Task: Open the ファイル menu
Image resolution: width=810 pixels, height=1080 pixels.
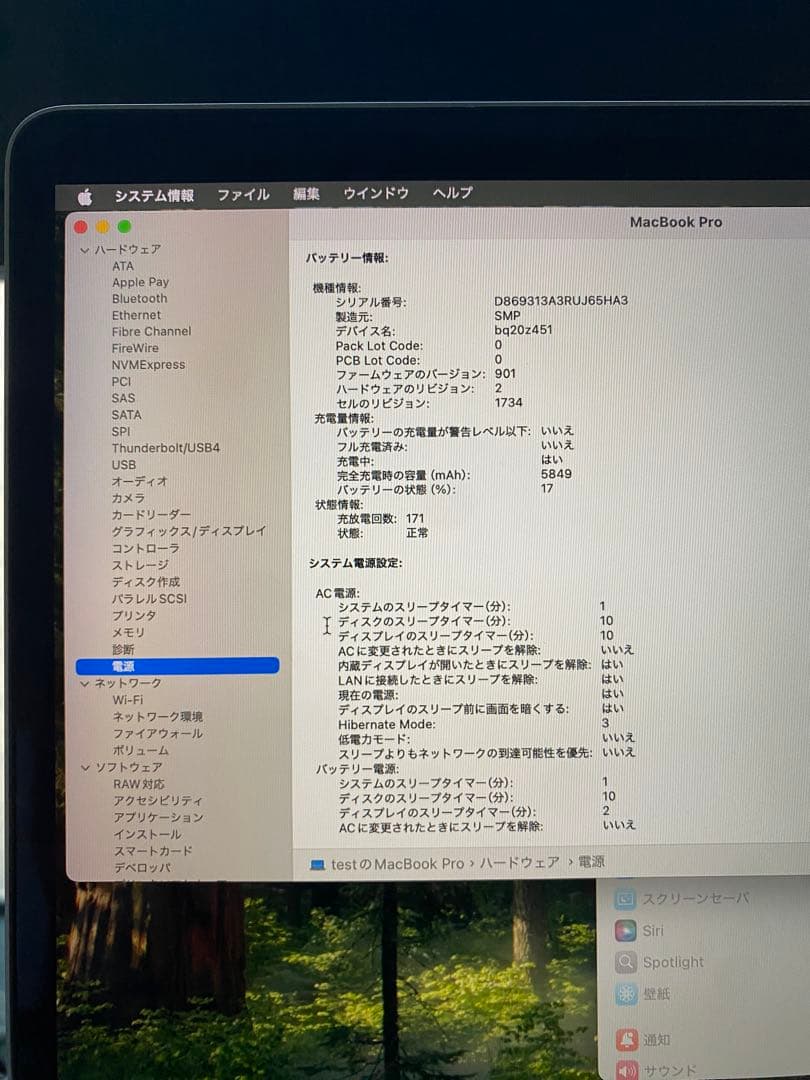Action: (242, 194)
